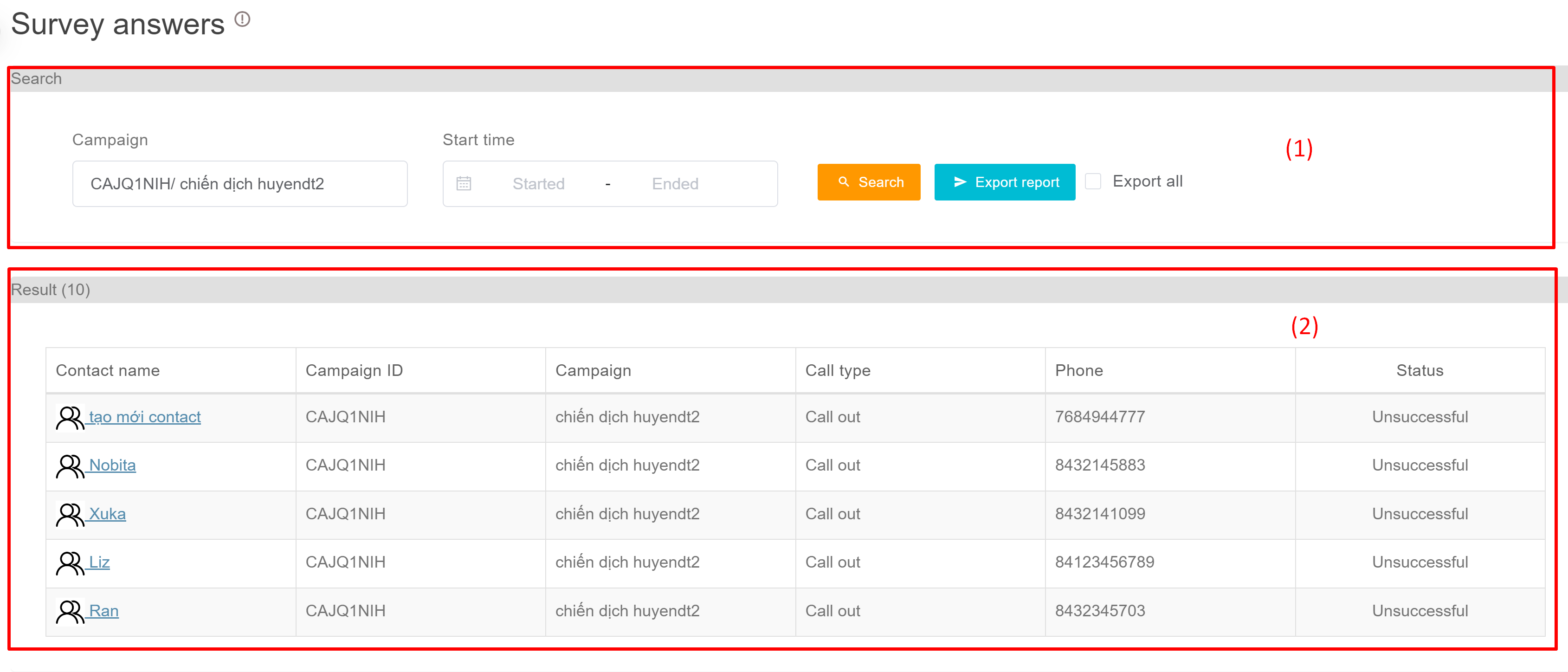Click the info icon beside Survey answers
Screen dimensions: 1568x672
coord(242,19)
